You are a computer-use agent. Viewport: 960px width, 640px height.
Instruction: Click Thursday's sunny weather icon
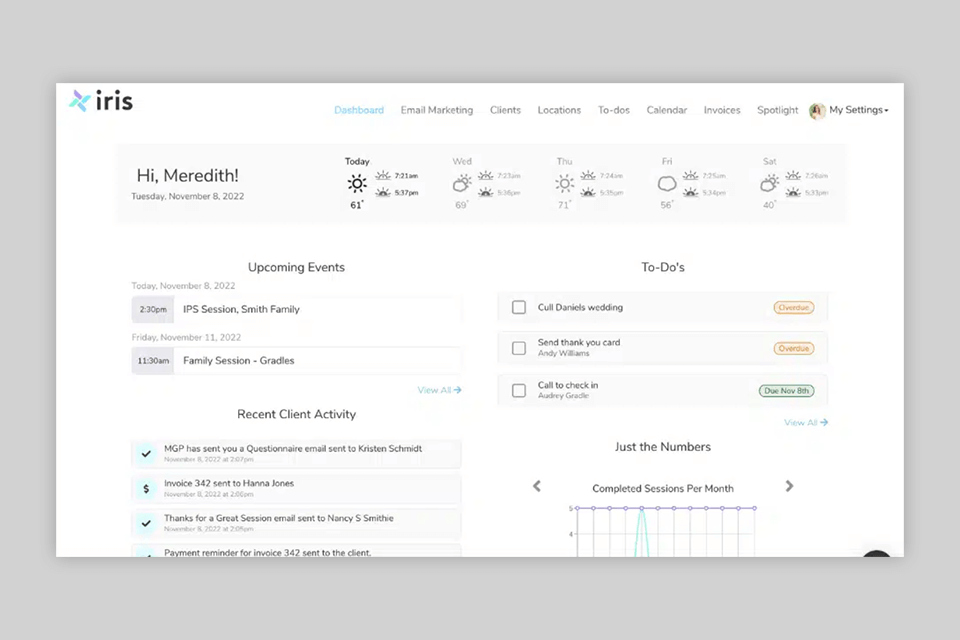tap(564, 183)
